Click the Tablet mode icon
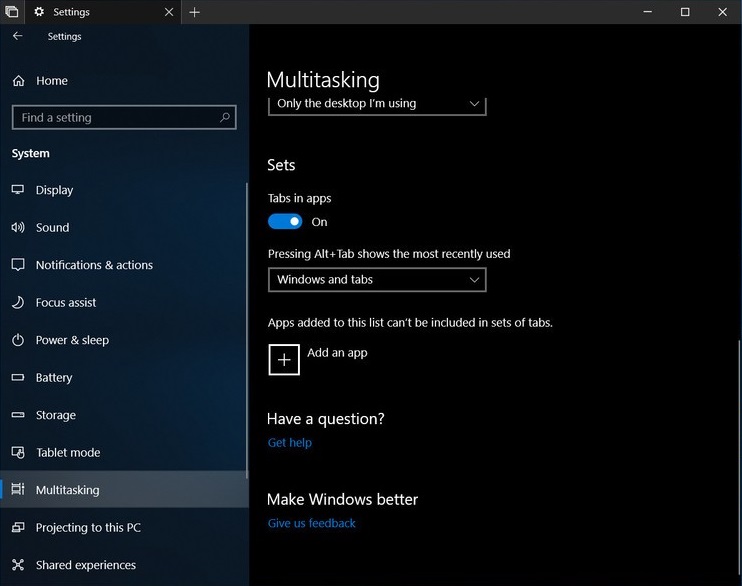742x586 pixels. (18, 453)
